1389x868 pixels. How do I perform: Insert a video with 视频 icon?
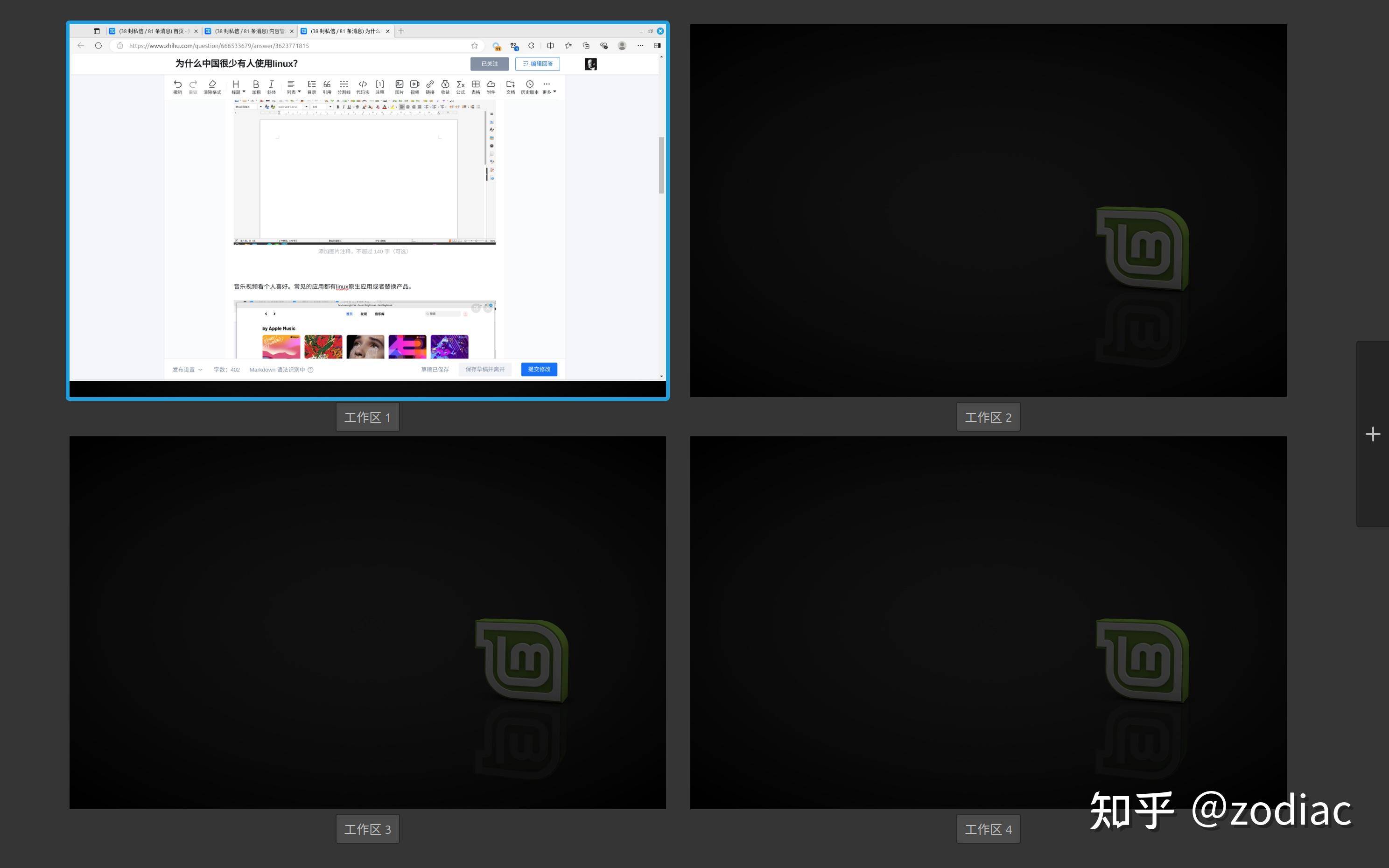414,87
